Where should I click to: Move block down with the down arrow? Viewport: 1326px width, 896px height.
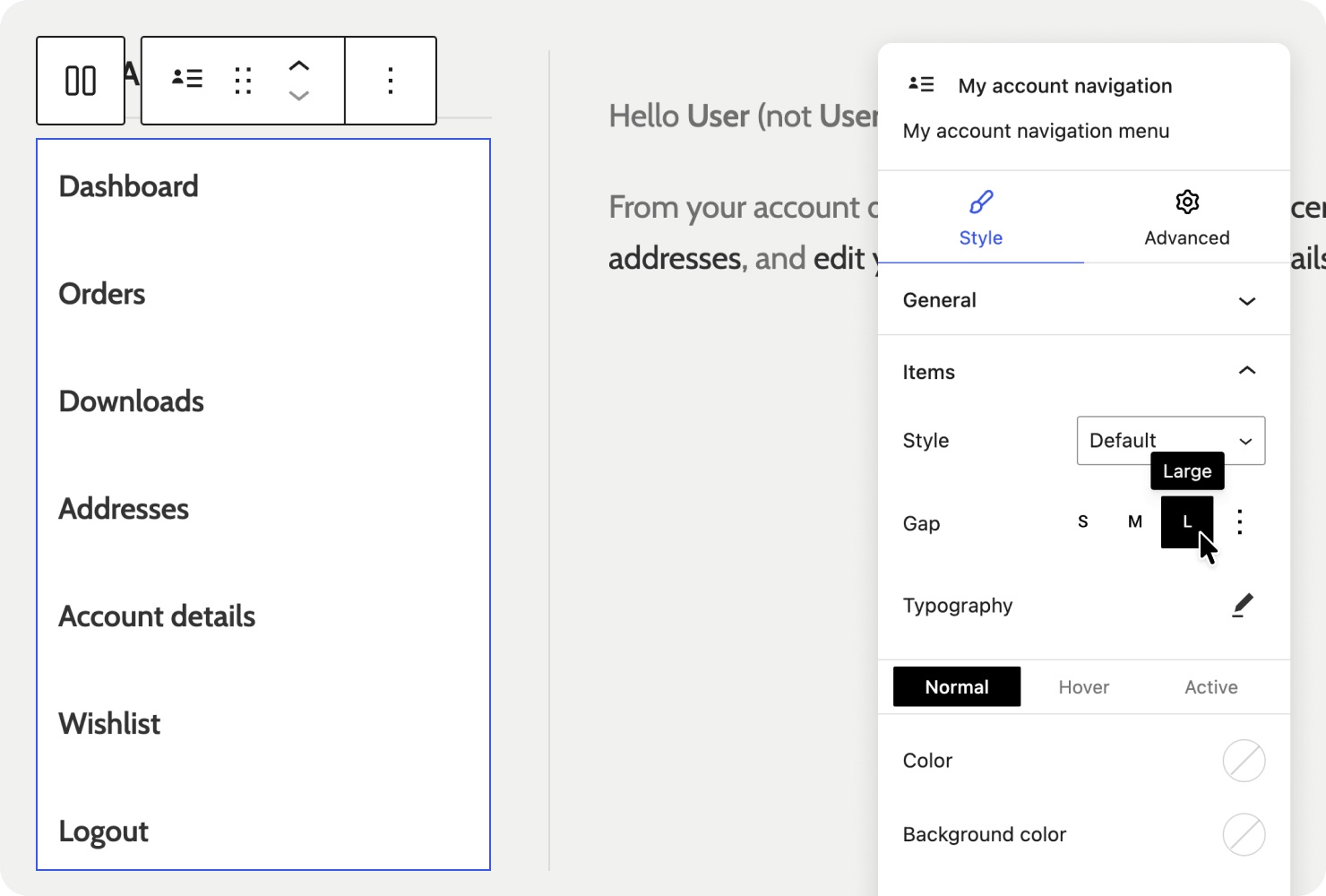pyautogui.click(x=299, y=95)
